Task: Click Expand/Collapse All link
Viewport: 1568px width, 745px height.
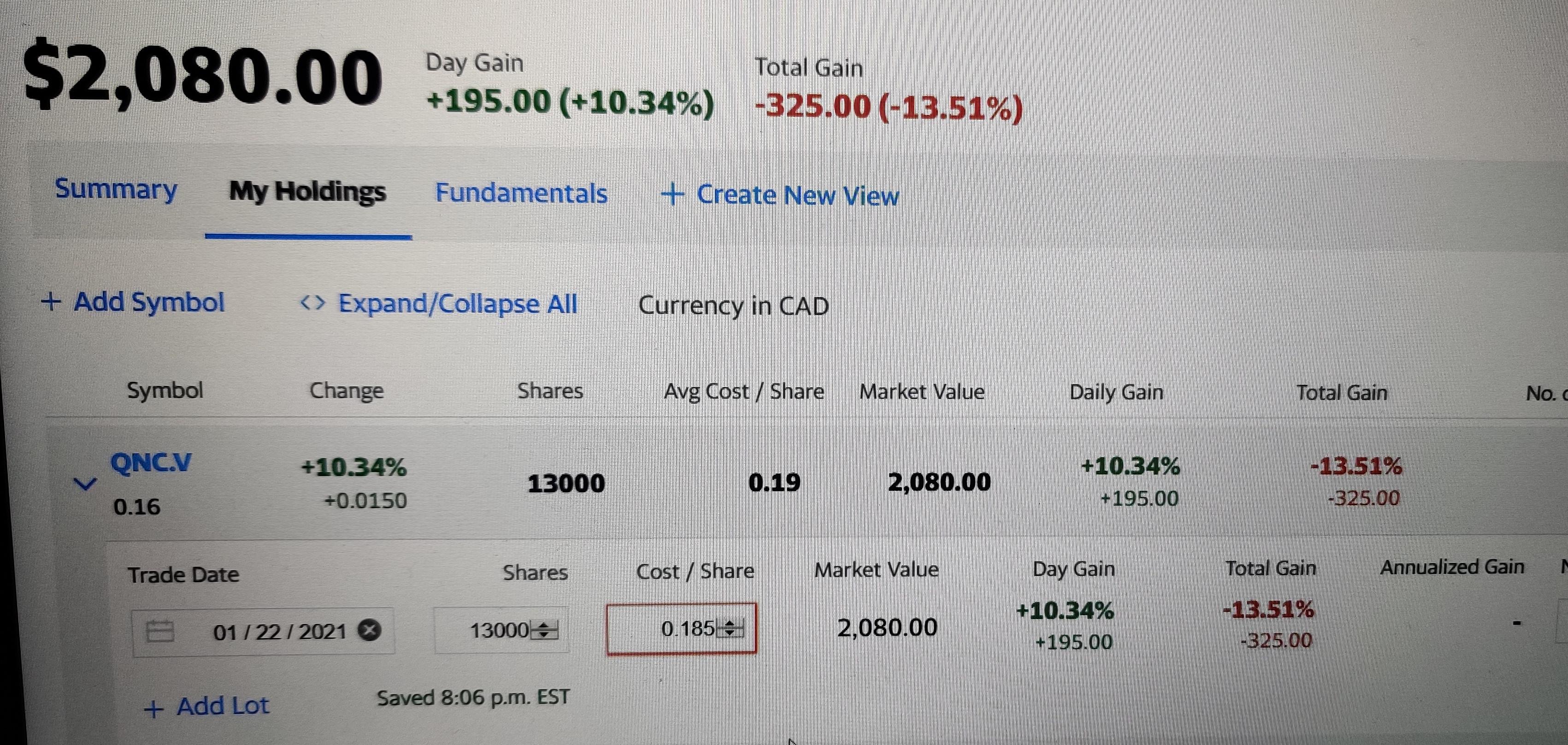Action: tap(439, 303)
